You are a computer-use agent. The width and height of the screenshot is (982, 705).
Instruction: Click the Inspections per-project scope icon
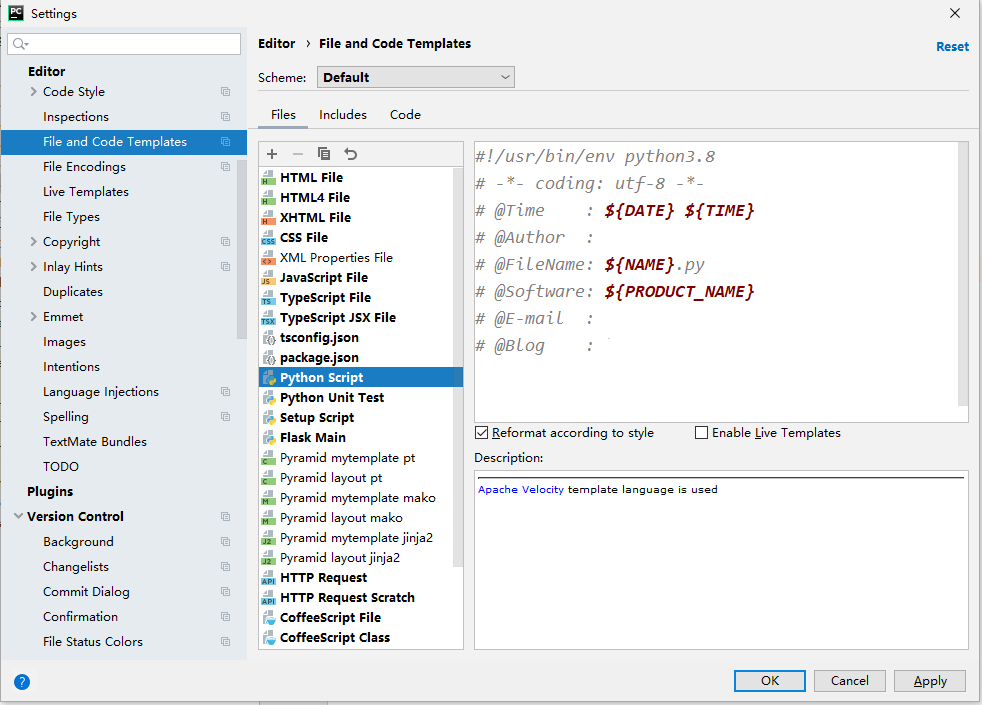(225, 117)
